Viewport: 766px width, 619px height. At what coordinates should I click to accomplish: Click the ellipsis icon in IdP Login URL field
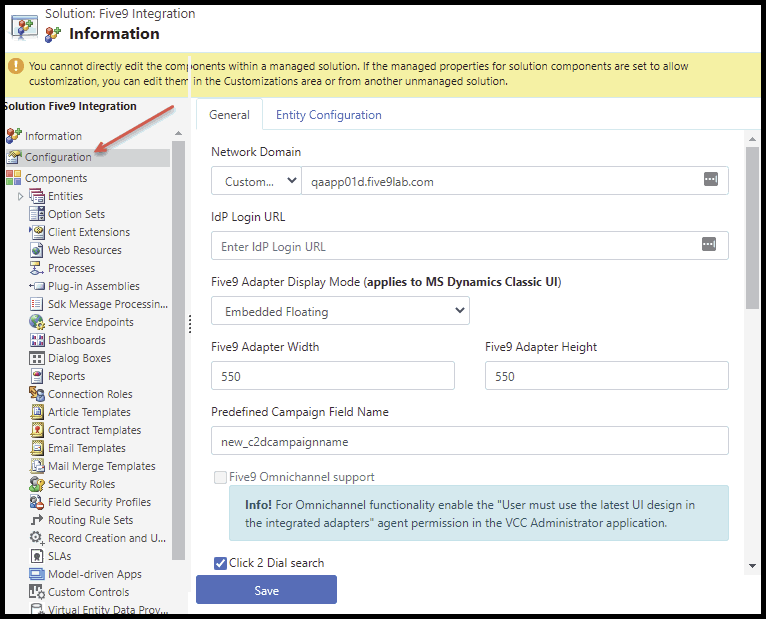[x=709, y=244]
